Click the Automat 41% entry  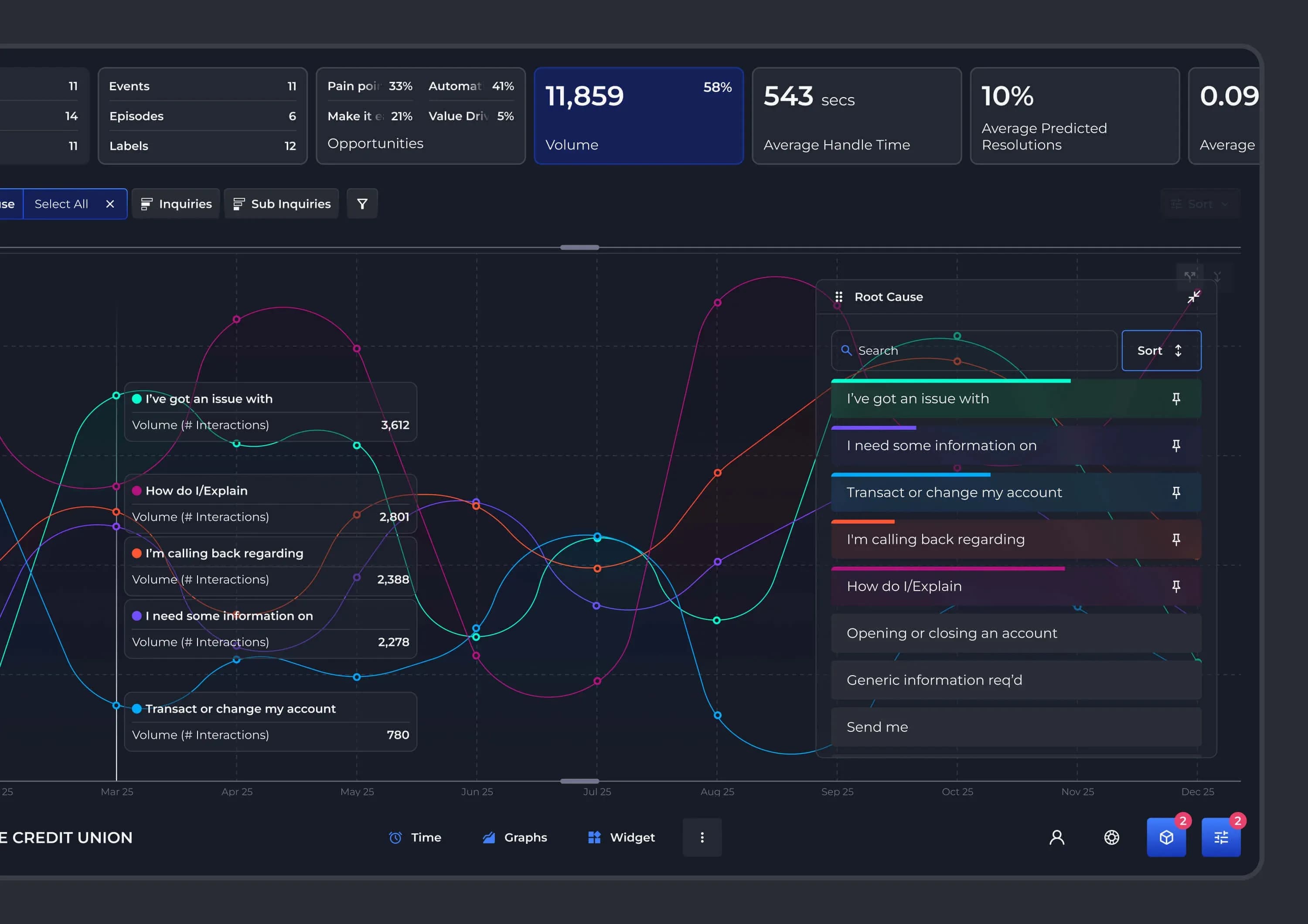[x=471, y=86]
